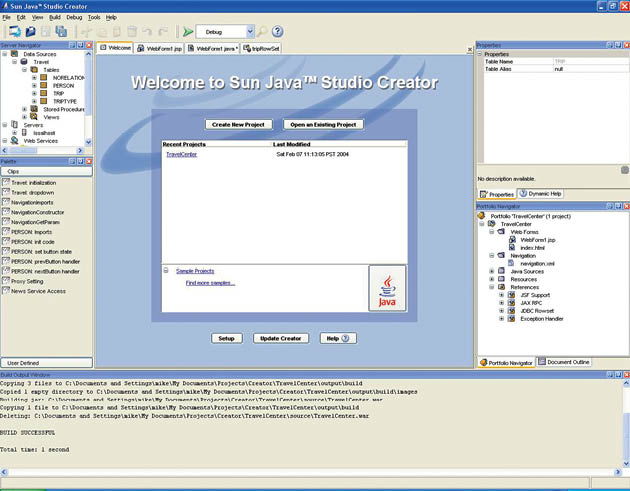This screenshot has width=630, height=491.
Task: Click the Help button below welcome panel
Action: 338,338
